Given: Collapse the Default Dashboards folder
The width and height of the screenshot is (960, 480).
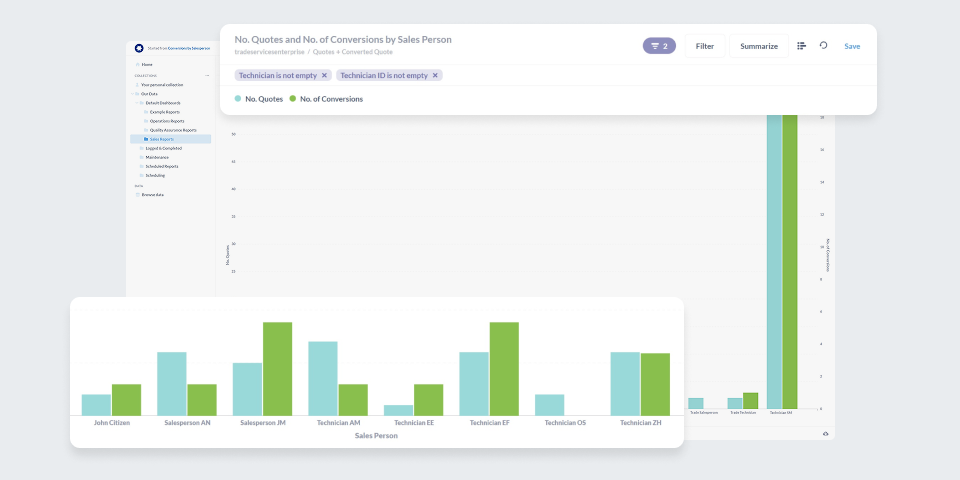Looking at the screenshot, I should [x=137, y=103].
